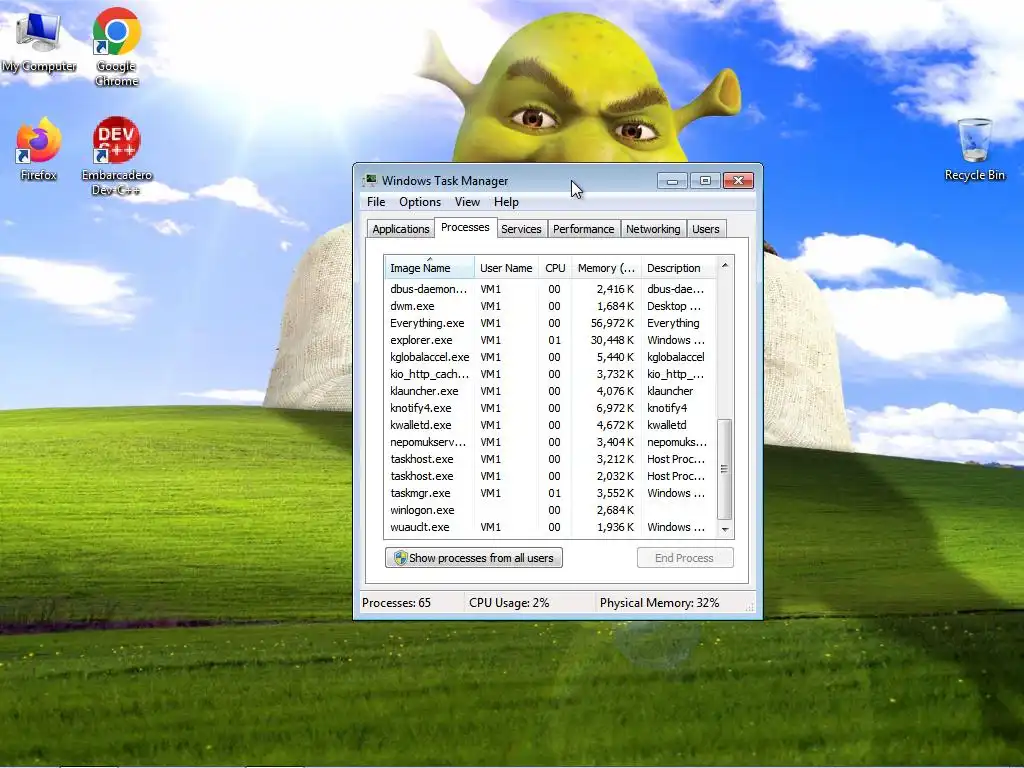Close the Windows Task Manager window
Screen dimensions: 1024x768
(x=739, y=180)
